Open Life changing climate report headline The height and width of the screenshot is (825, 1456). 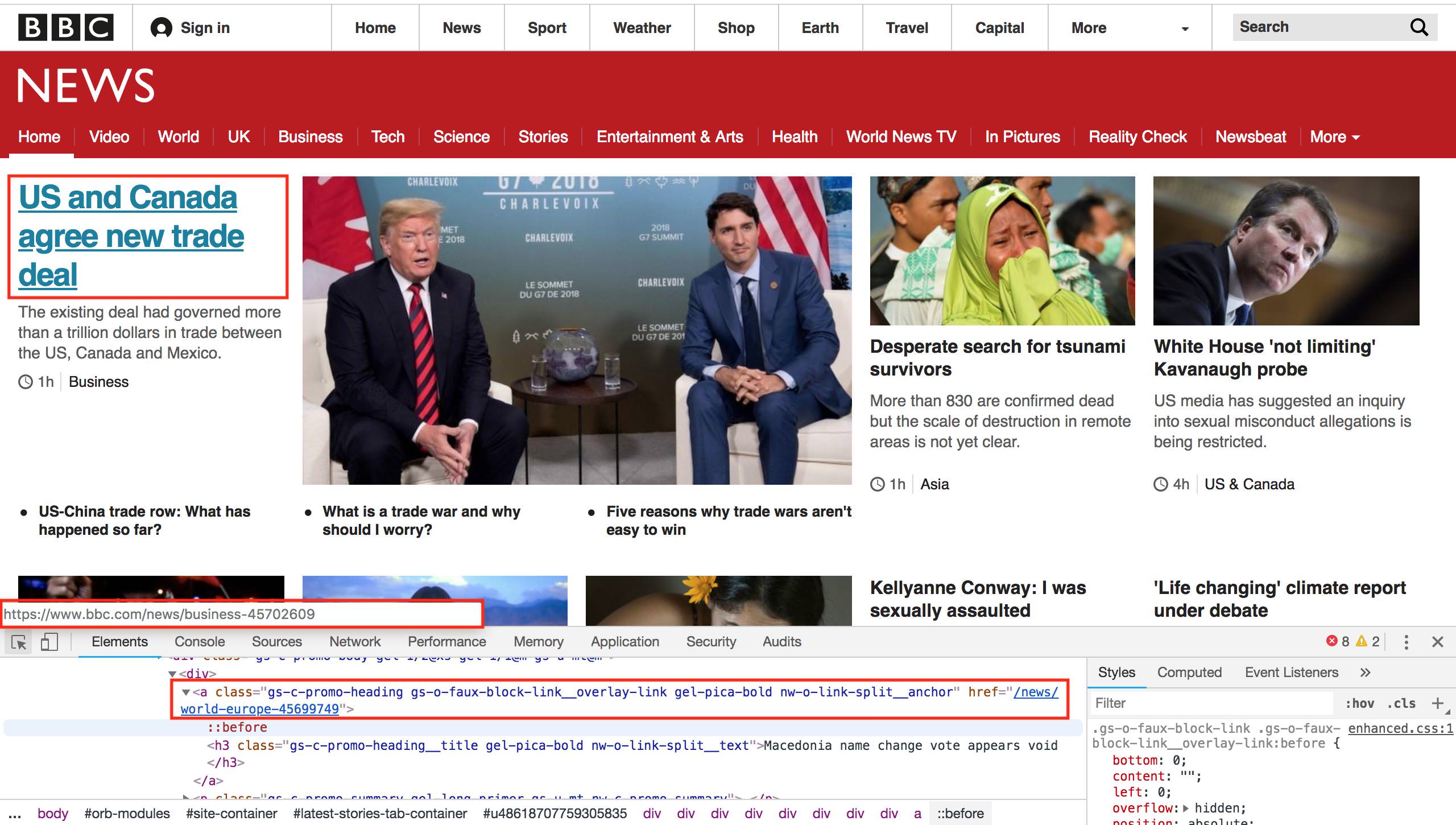click(x=1280, y=599)
